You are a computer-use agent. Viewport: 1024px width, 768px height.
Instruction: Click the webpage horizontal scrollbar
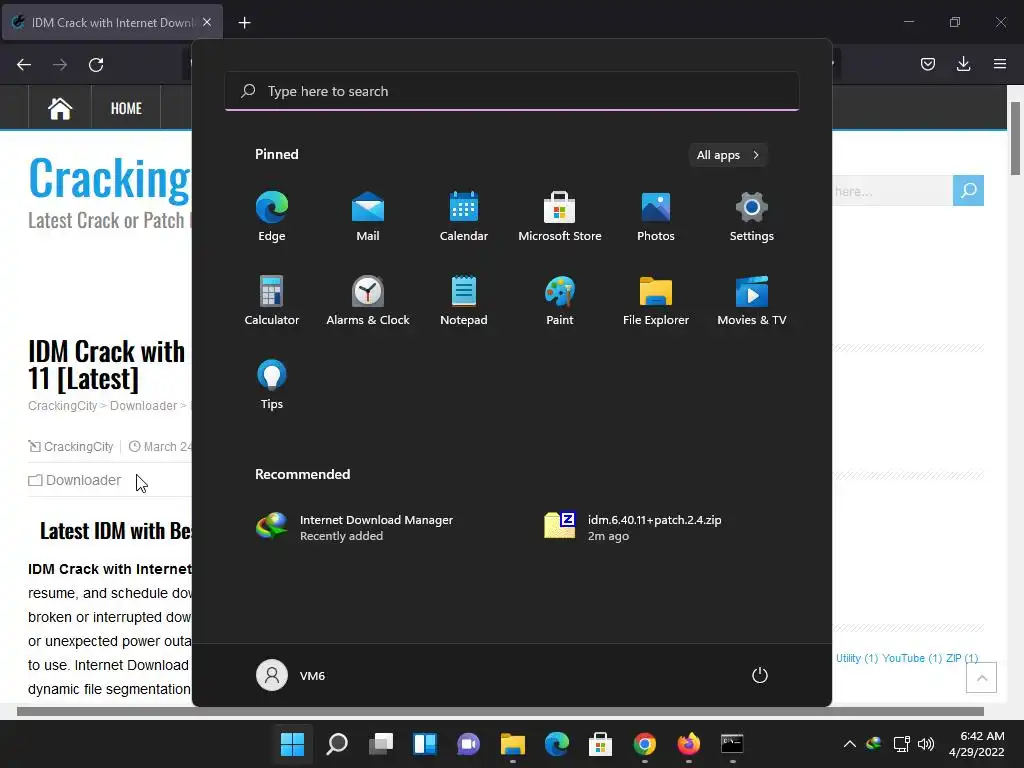tap(500, 711)
